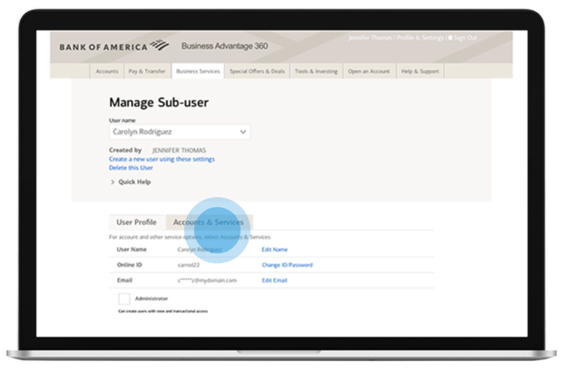Click Profile & Settings link in header
This screenshot has height=370, width=563.
(420, 38)
